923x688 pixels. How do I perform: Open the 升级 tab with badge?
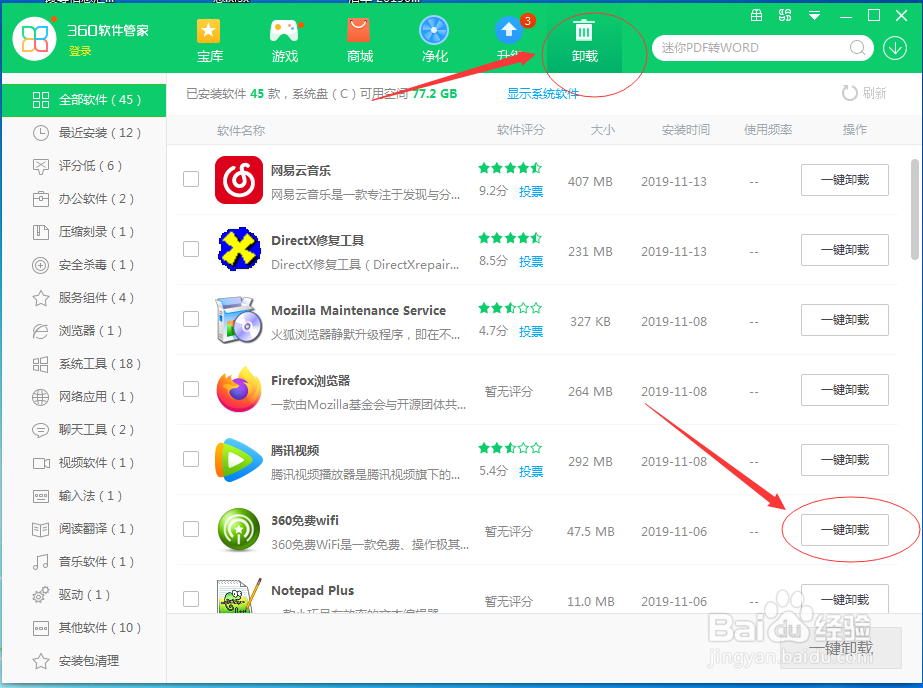(x=510, y=41)
